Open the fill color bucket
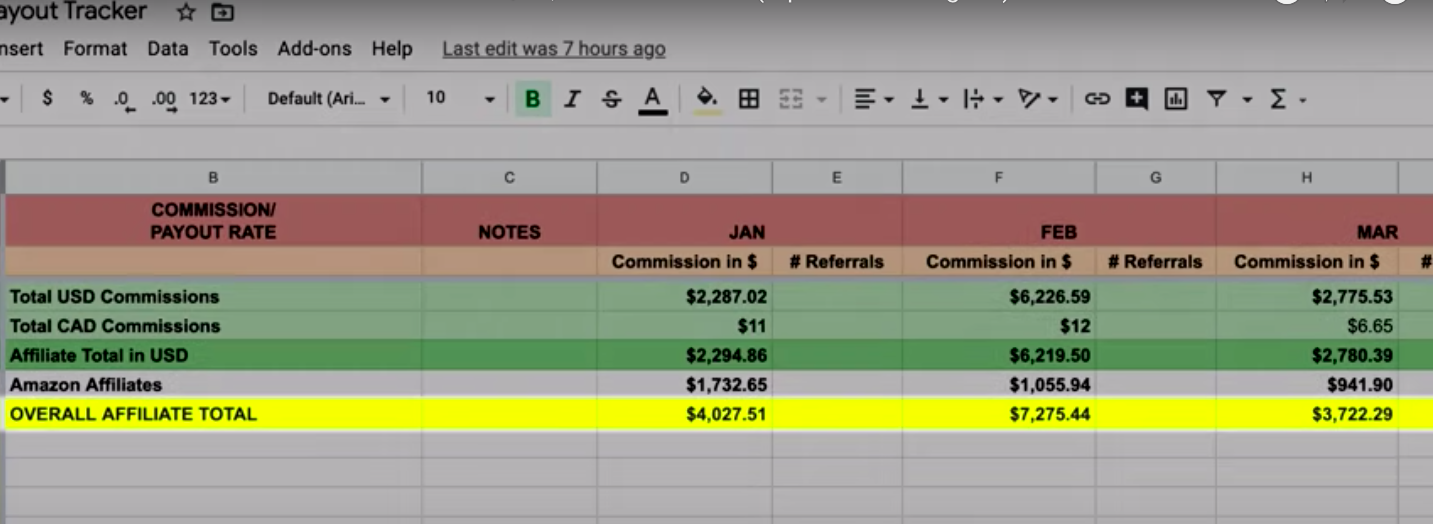1433x524 pixels. (x=707, y=99)
